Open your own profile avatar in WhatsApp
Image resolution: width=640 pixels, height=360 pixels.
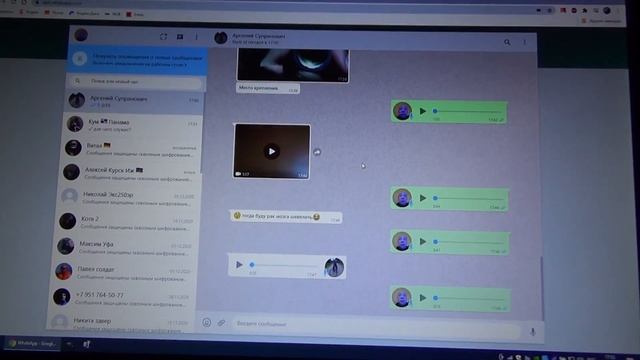(81, 35)
